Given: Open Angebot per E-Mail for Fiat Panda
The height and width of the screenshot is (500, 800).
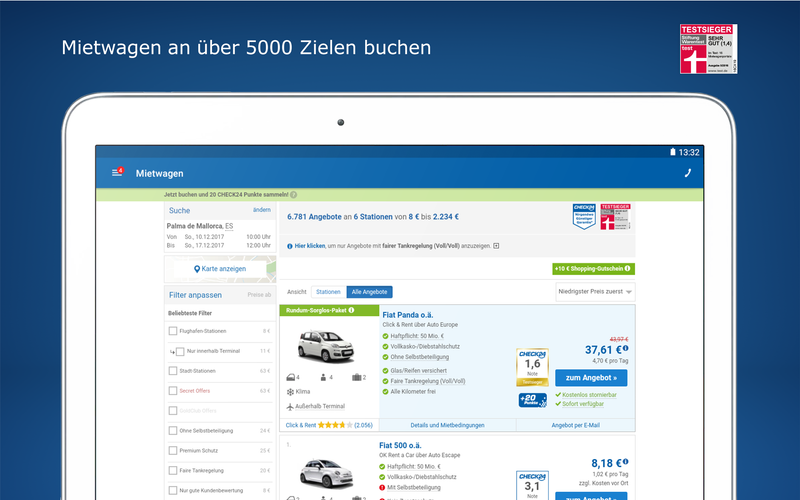Looking at the screenshot, I should tap(576, 425).
